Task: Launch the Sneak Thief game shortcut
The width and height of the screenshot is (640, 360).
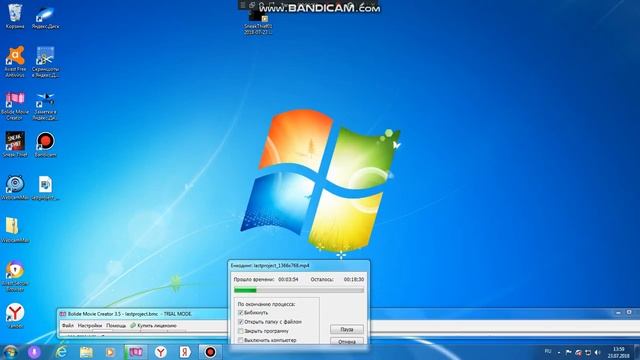Action: point(15,144)
